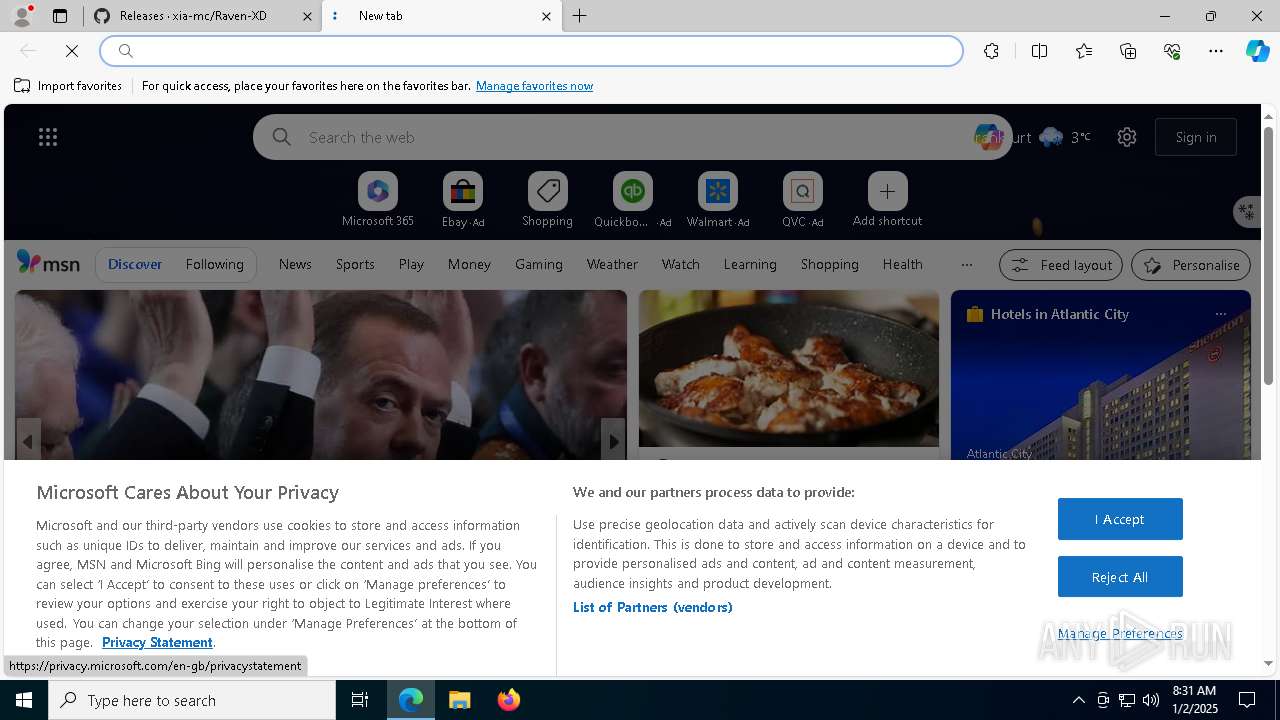Open the Shopping category in MSN nav
The height and width of the screenshot is (720, 1280).
coord(829,264)
